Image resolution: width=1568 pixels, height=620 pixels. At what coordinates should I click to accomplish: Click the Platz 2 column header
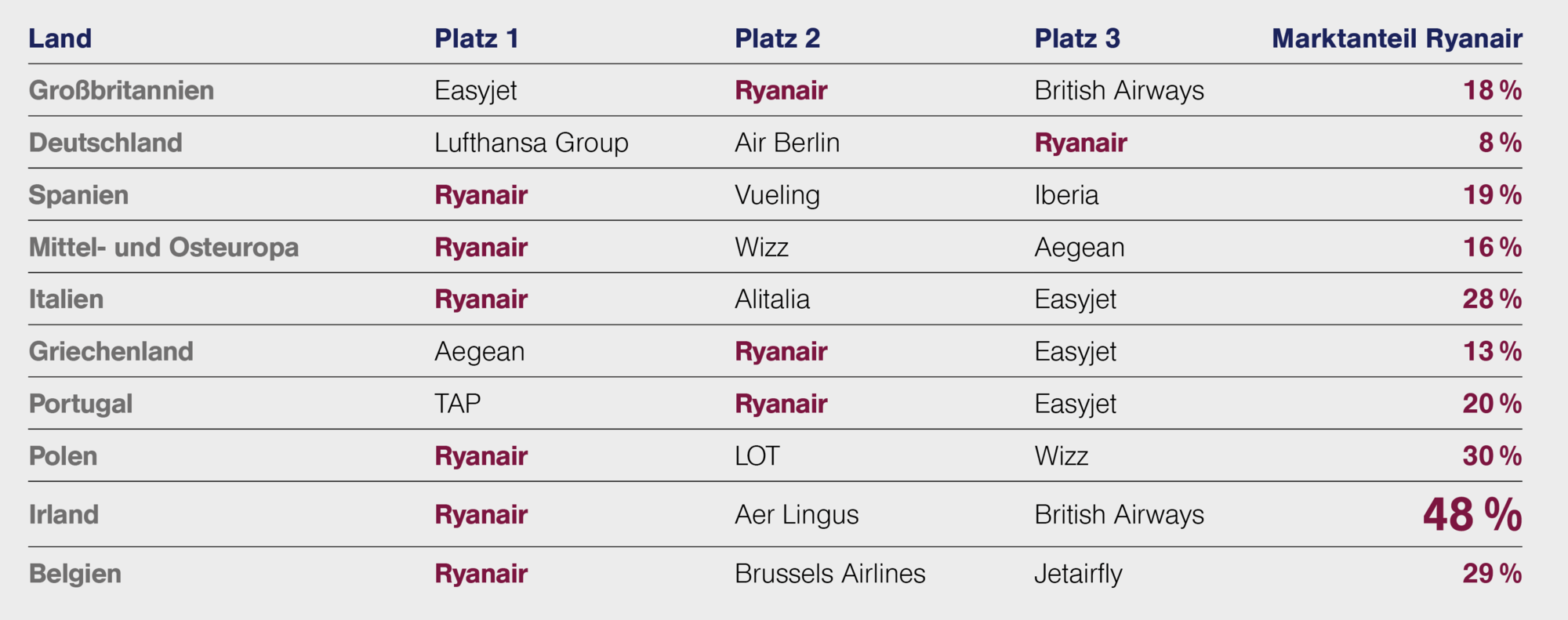coord(777,38)
